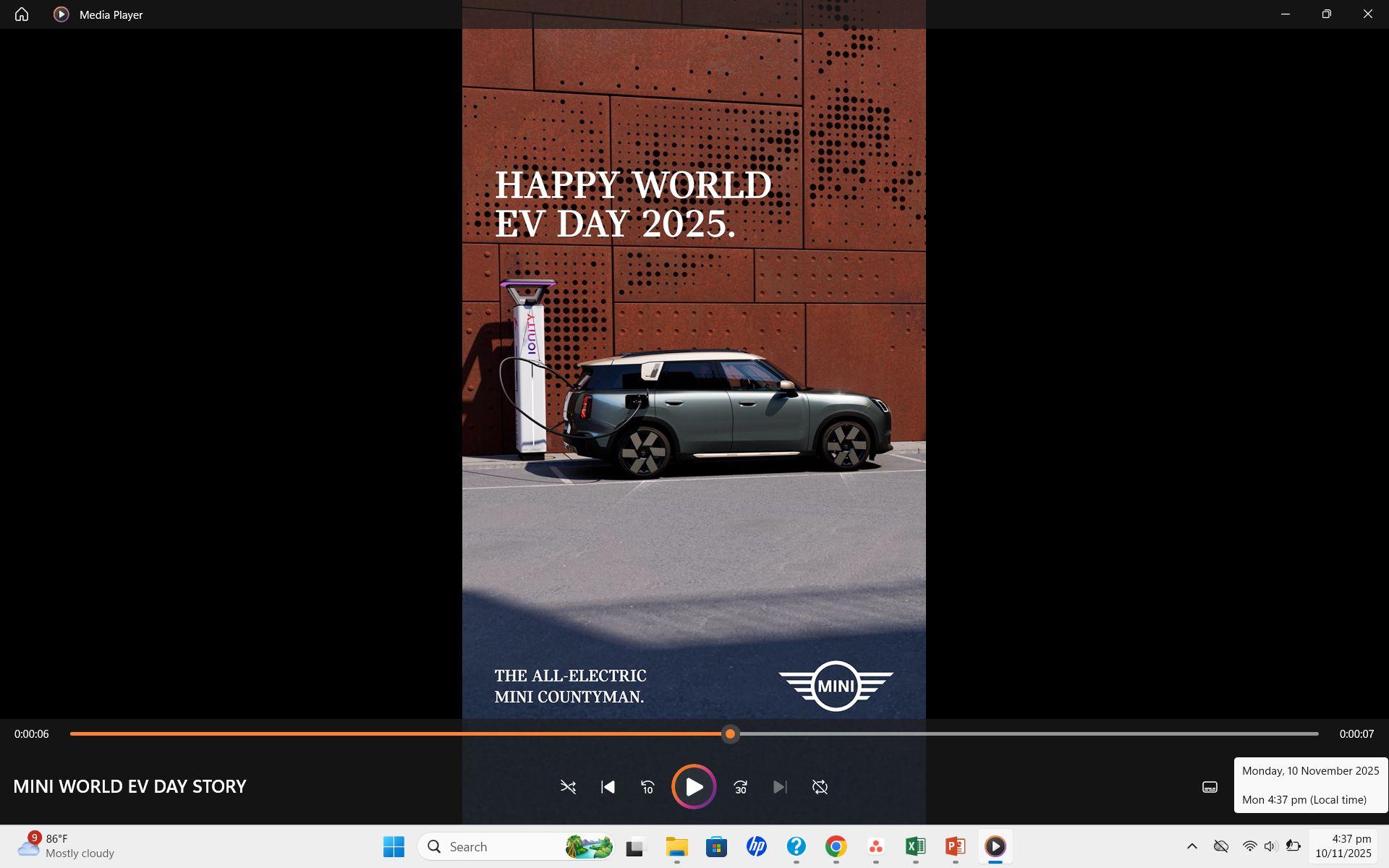Click the MINI WORLD EV DAY STORY title

coord(129,786)
